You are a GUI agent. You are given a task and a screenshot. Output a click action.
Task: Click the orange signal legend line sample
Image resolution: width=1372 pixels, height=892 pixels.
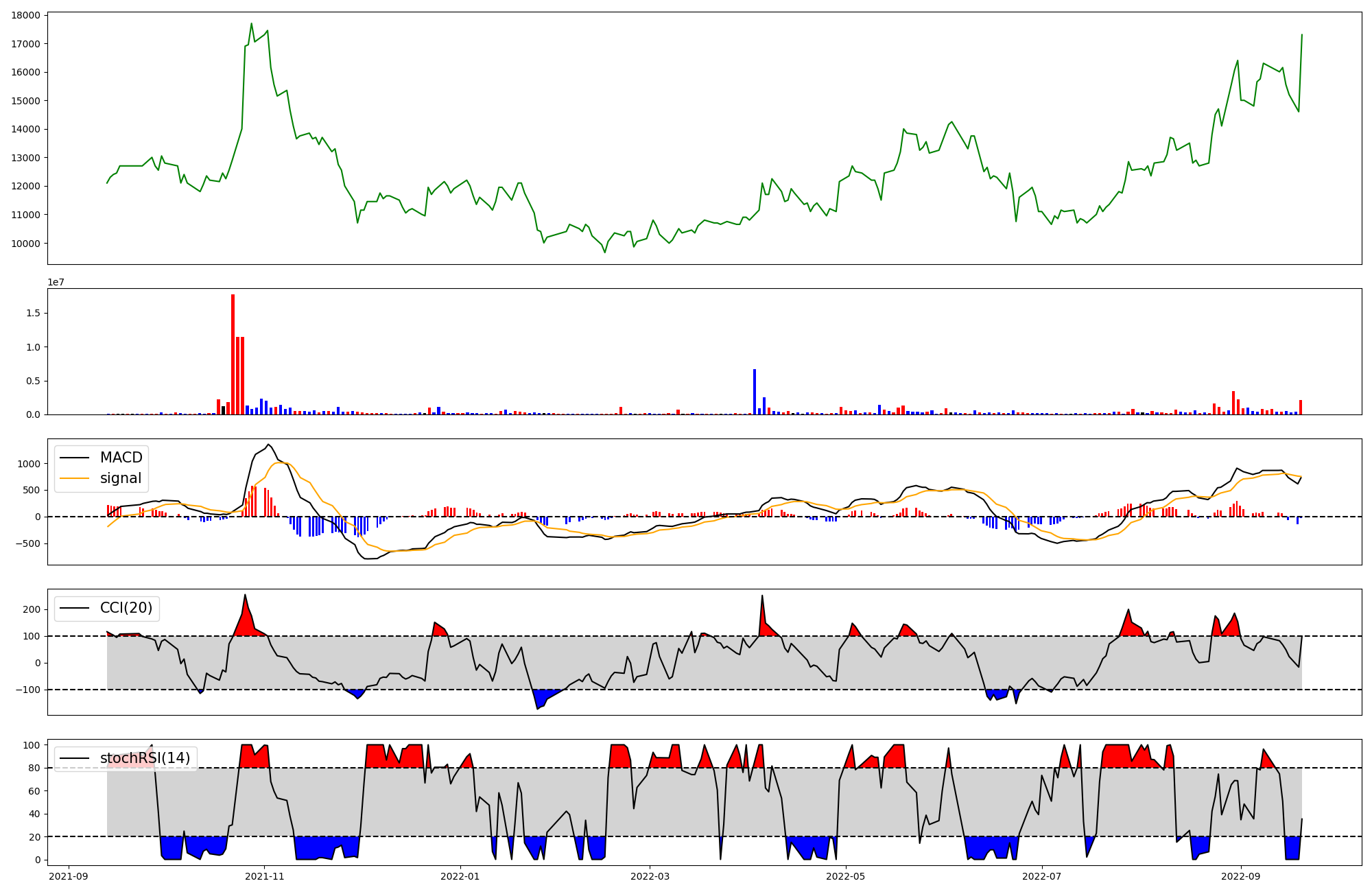[75, 478]
